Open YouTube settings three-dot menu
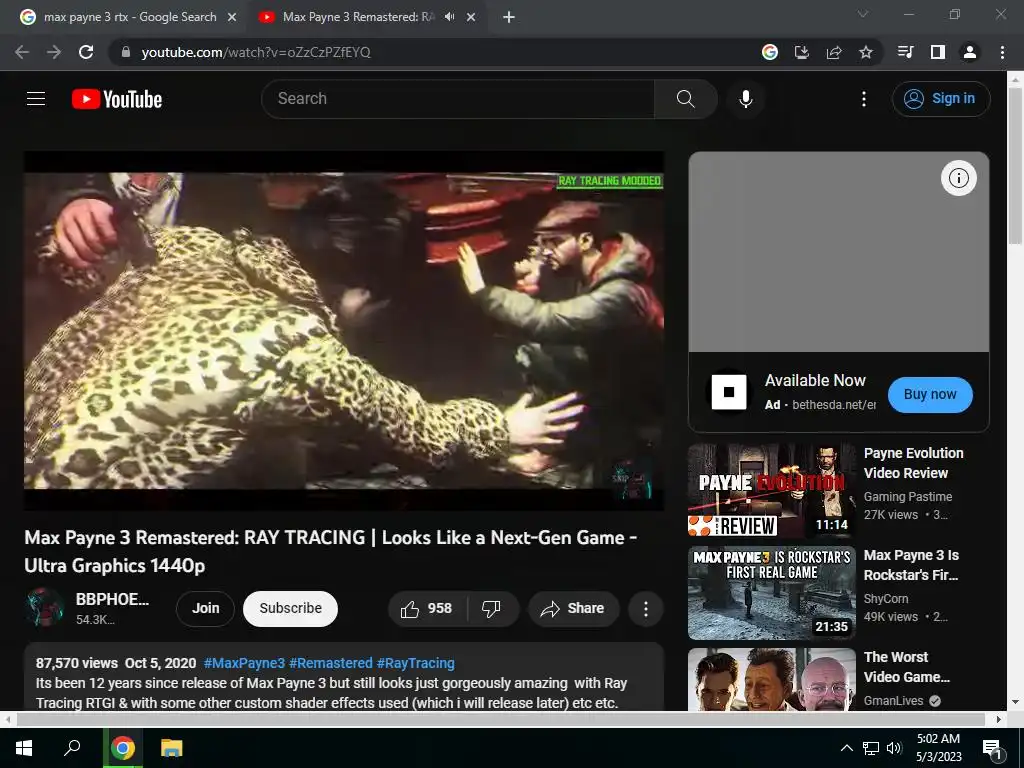 pos(863,99)
